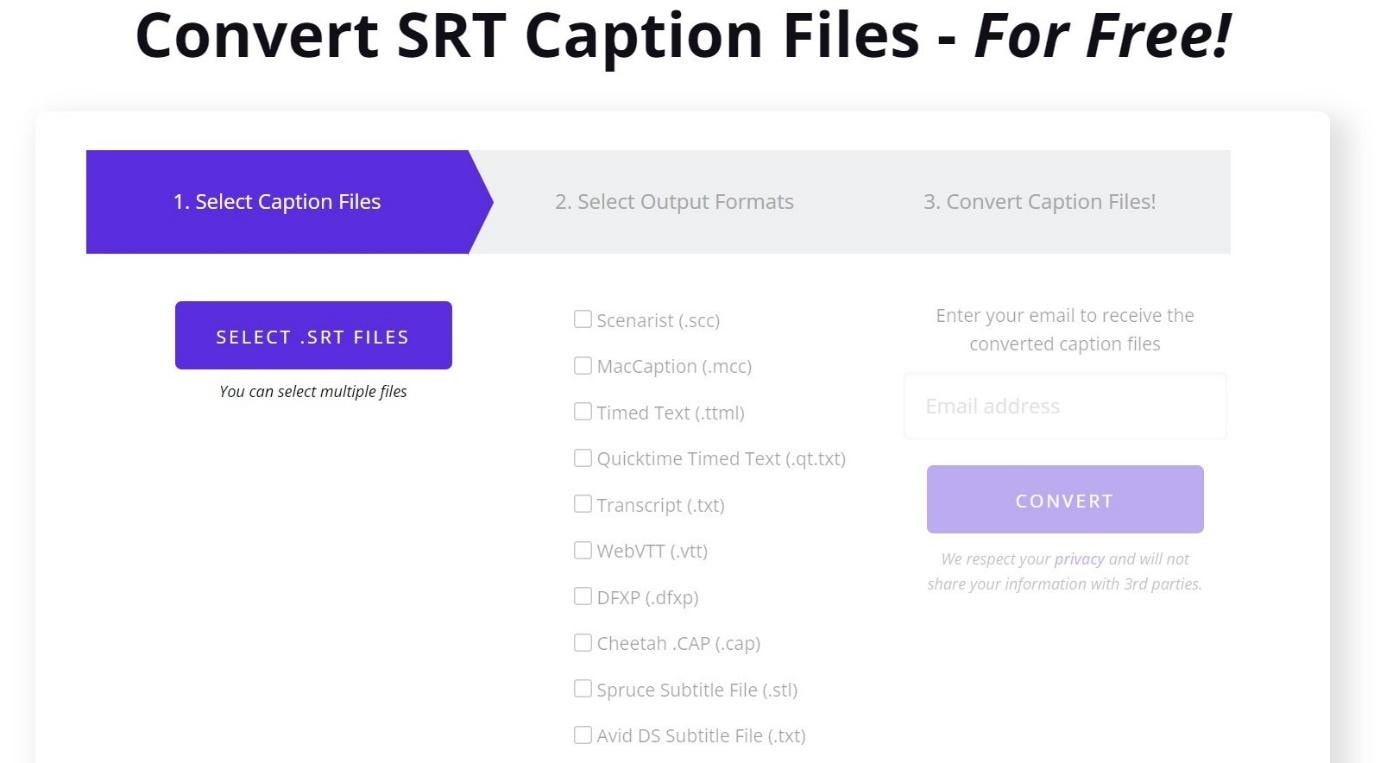Toggle the Transcript (.txt) checkbox
The width and height of the screenshot is (1380, 763).
[x=583, y=504]
